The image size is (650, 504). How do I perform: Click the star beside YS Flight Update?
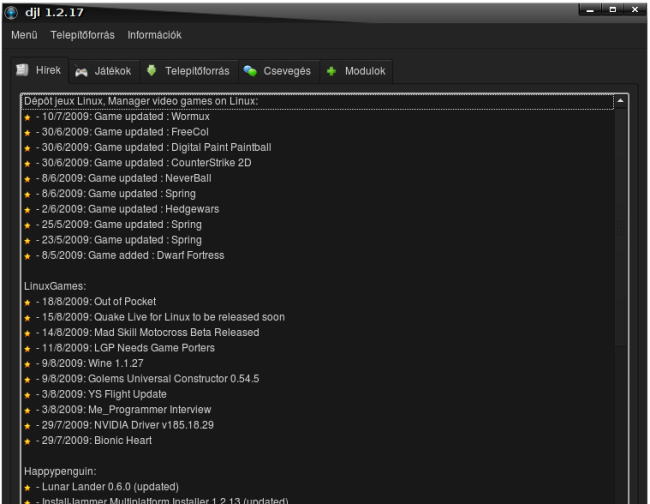pos(27,395)
